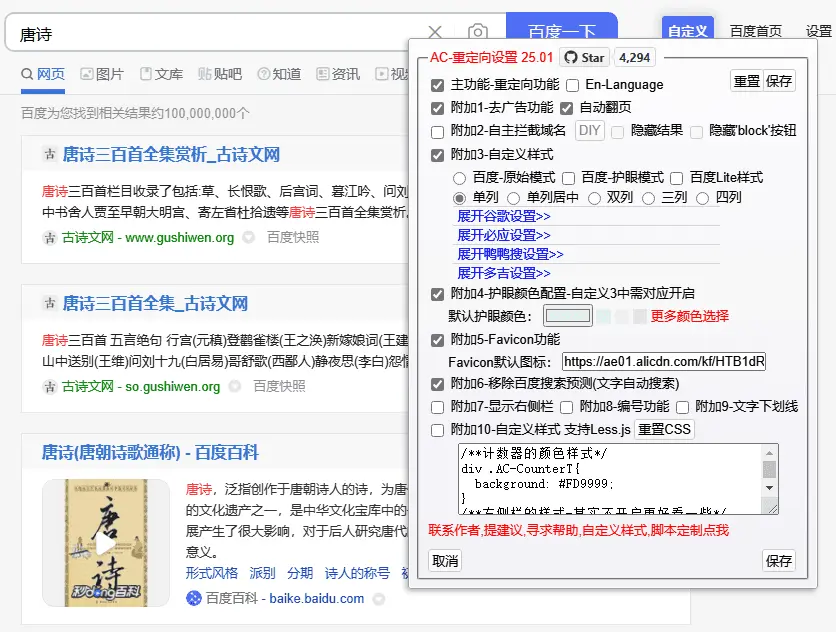
Task: Enable 附加8-编号功能 checkbox
Action: pyautogui.click(x=566, y=407)
